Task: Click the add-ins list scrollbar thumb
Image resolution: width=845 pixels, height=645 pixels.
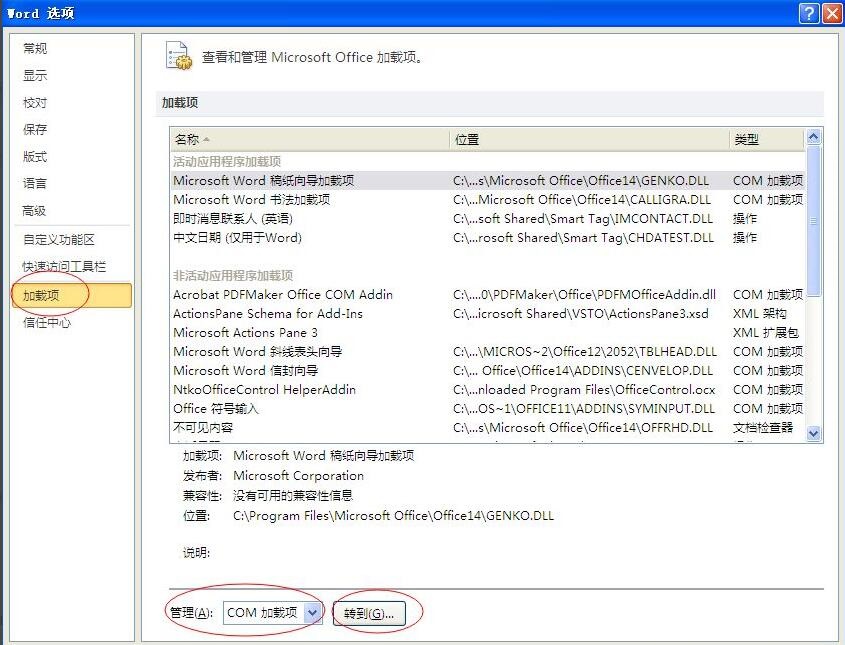Action: coord(814,221)
